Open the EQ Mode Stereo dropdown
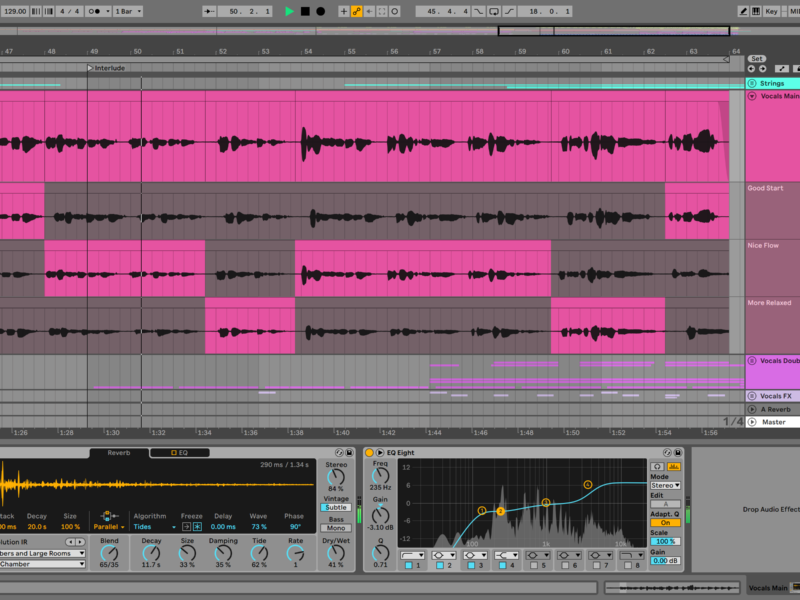 tap(665, 486)
